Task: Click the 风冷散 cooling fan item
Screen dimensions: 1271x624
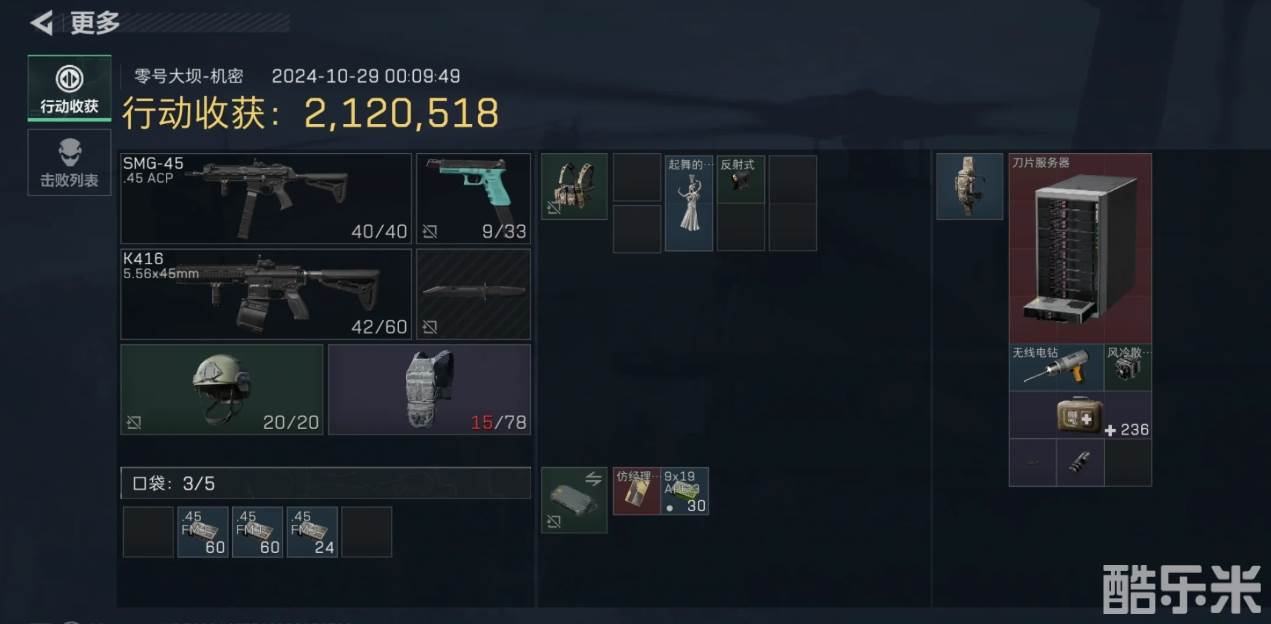Action: pyautogui.click(x=1128, y=367)
